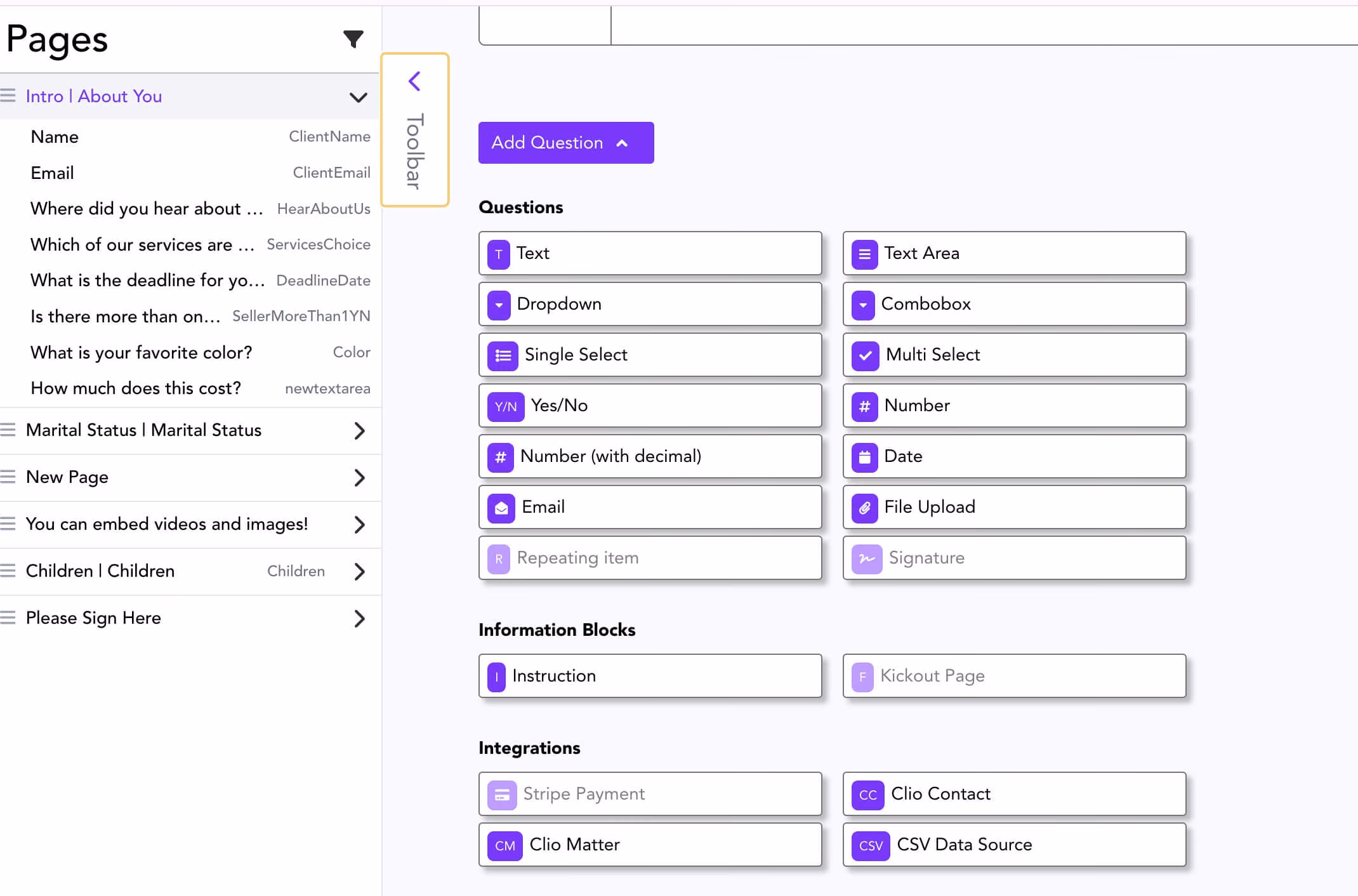Select the Email ClientEmail question row
The height and width of the screenshot is (896, 1358).
[190, 173]
